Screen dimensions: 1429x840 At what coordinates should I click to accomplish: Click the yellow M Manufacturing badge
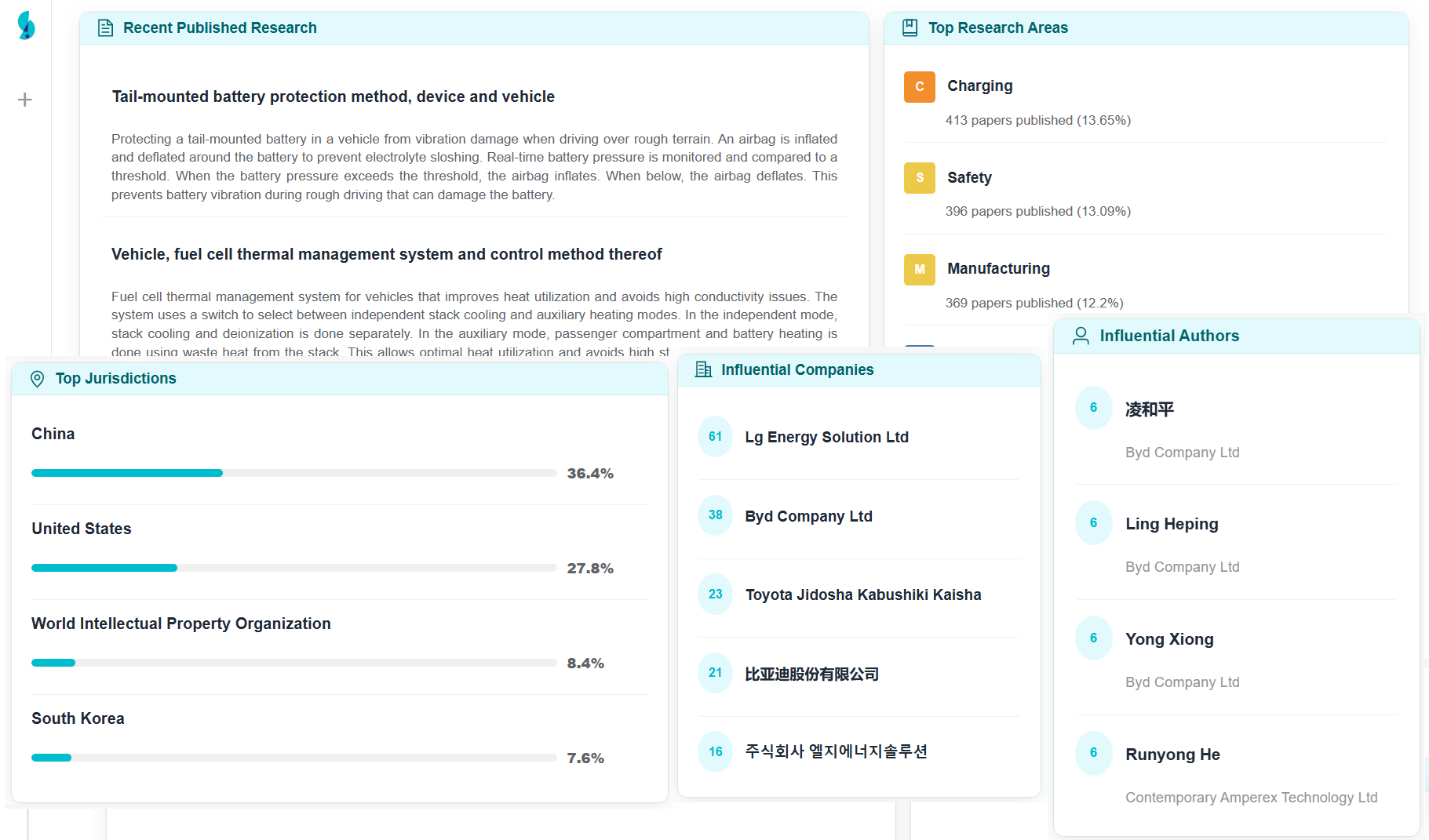(919, 270)
